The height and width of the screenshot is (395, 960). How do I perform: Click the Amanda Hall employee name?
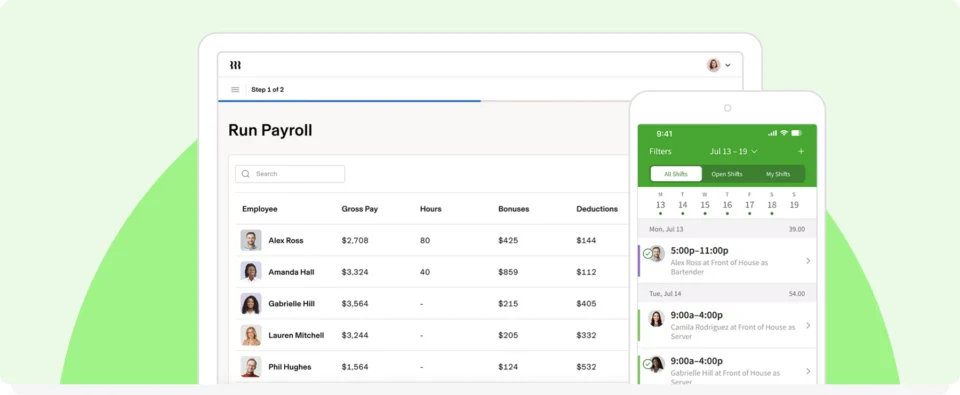tap(291, 272)
